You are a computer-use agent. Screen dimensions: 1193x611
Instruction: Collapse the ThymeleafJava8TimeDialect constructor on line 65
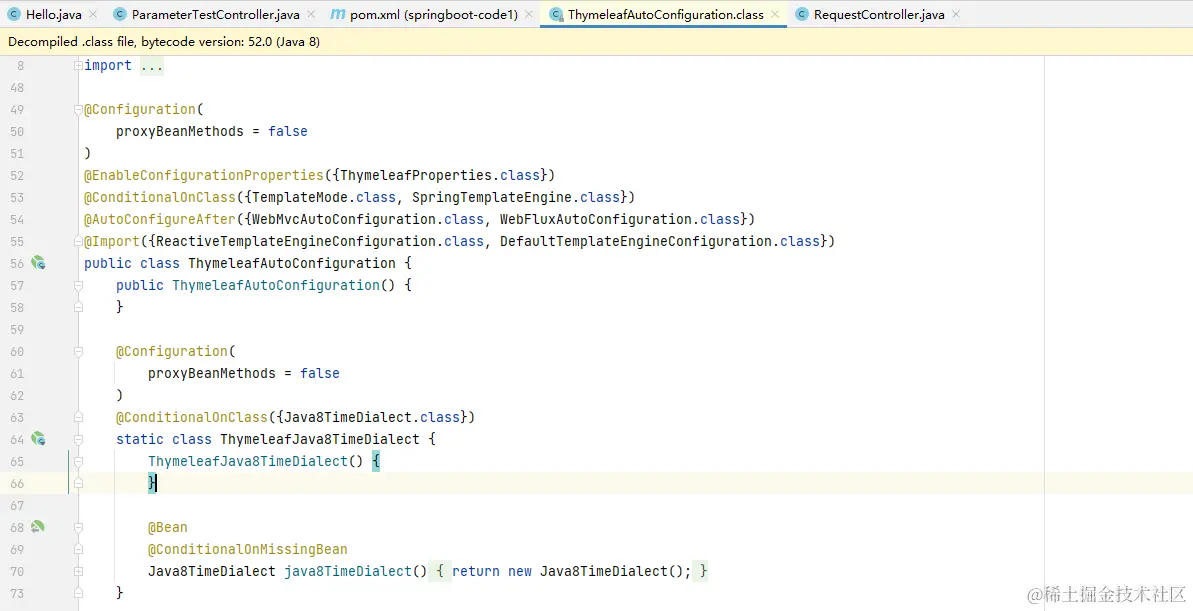coord(78,461)
